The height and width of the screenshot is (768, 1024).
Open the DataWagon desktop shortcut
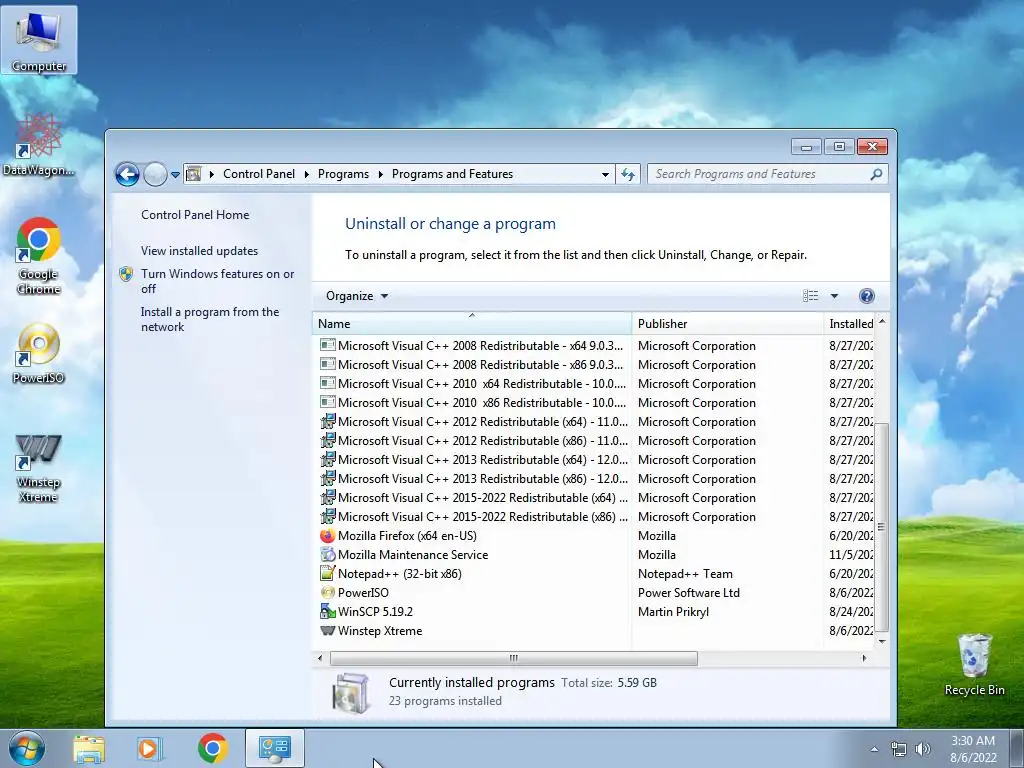(39, 145)
